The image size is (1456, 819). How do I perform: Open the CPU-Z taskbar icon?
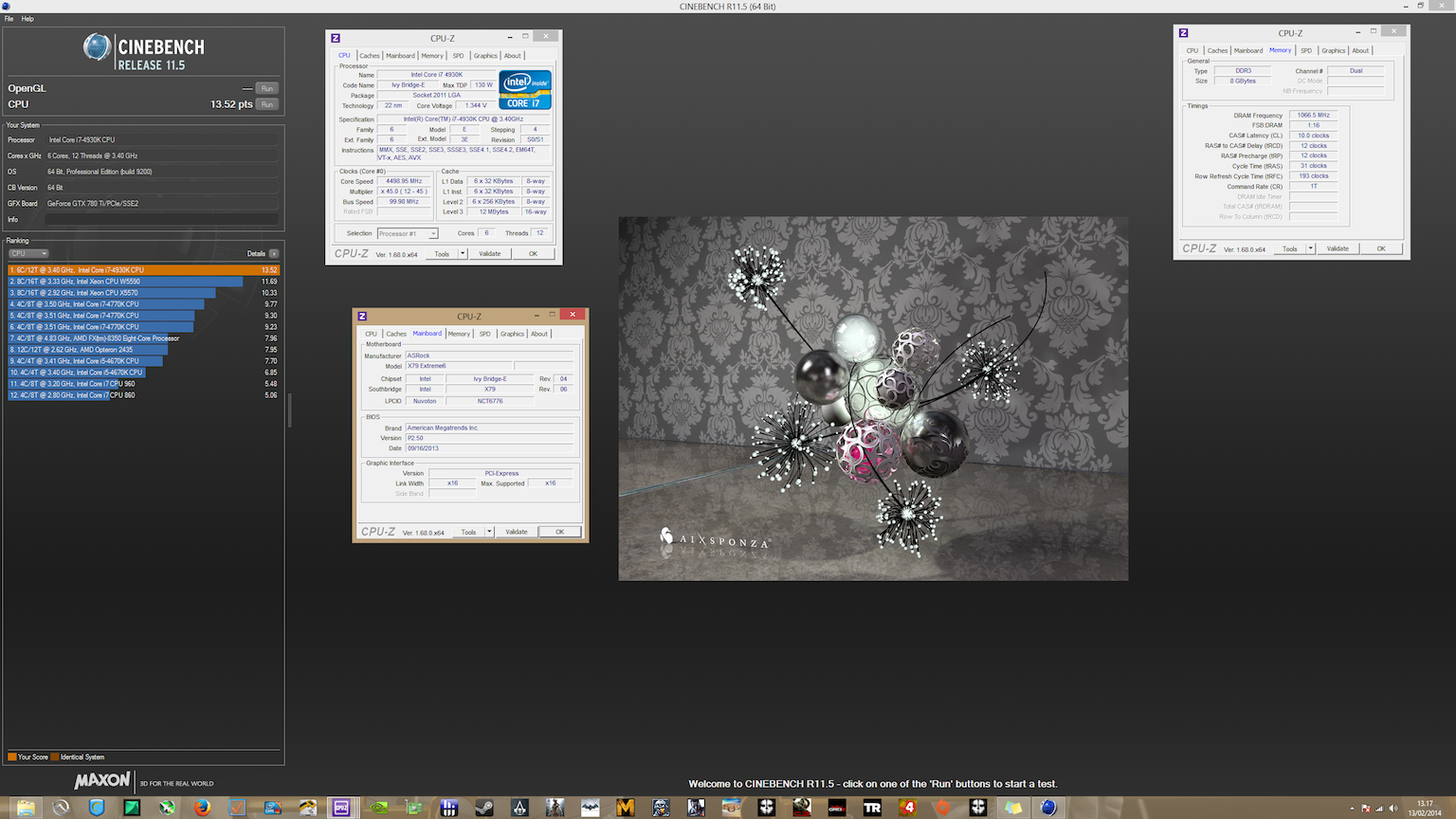[x=341, y=808]
